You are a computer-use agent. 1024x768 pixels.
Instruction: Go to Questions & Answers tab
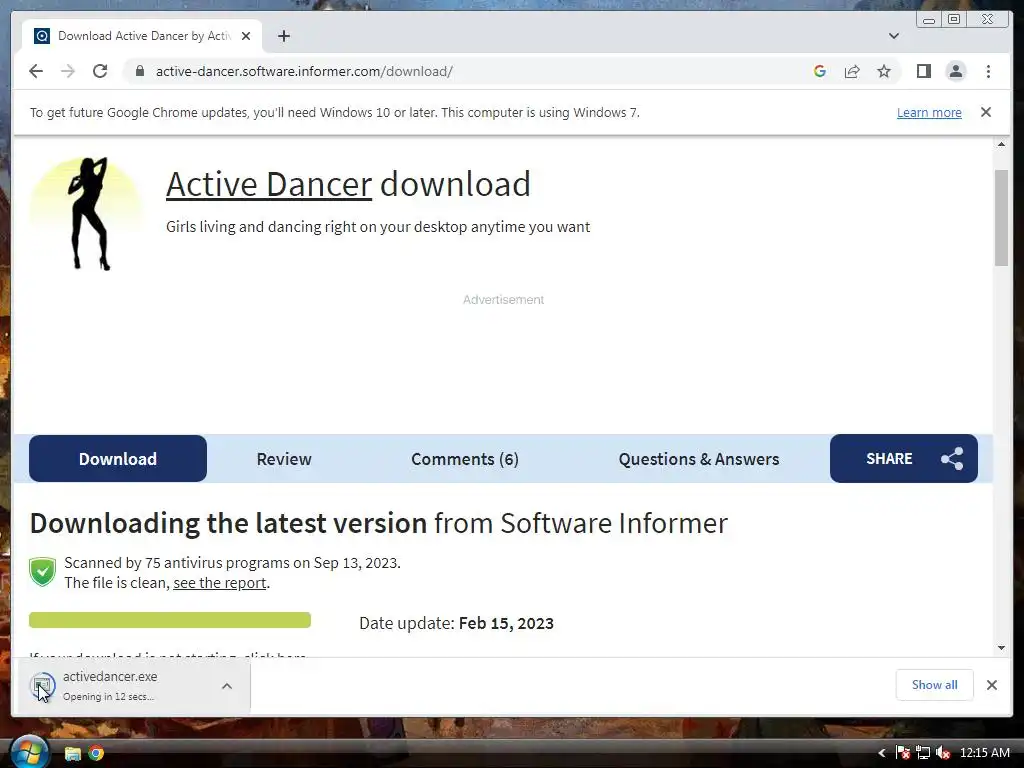[x=698, y=458]
